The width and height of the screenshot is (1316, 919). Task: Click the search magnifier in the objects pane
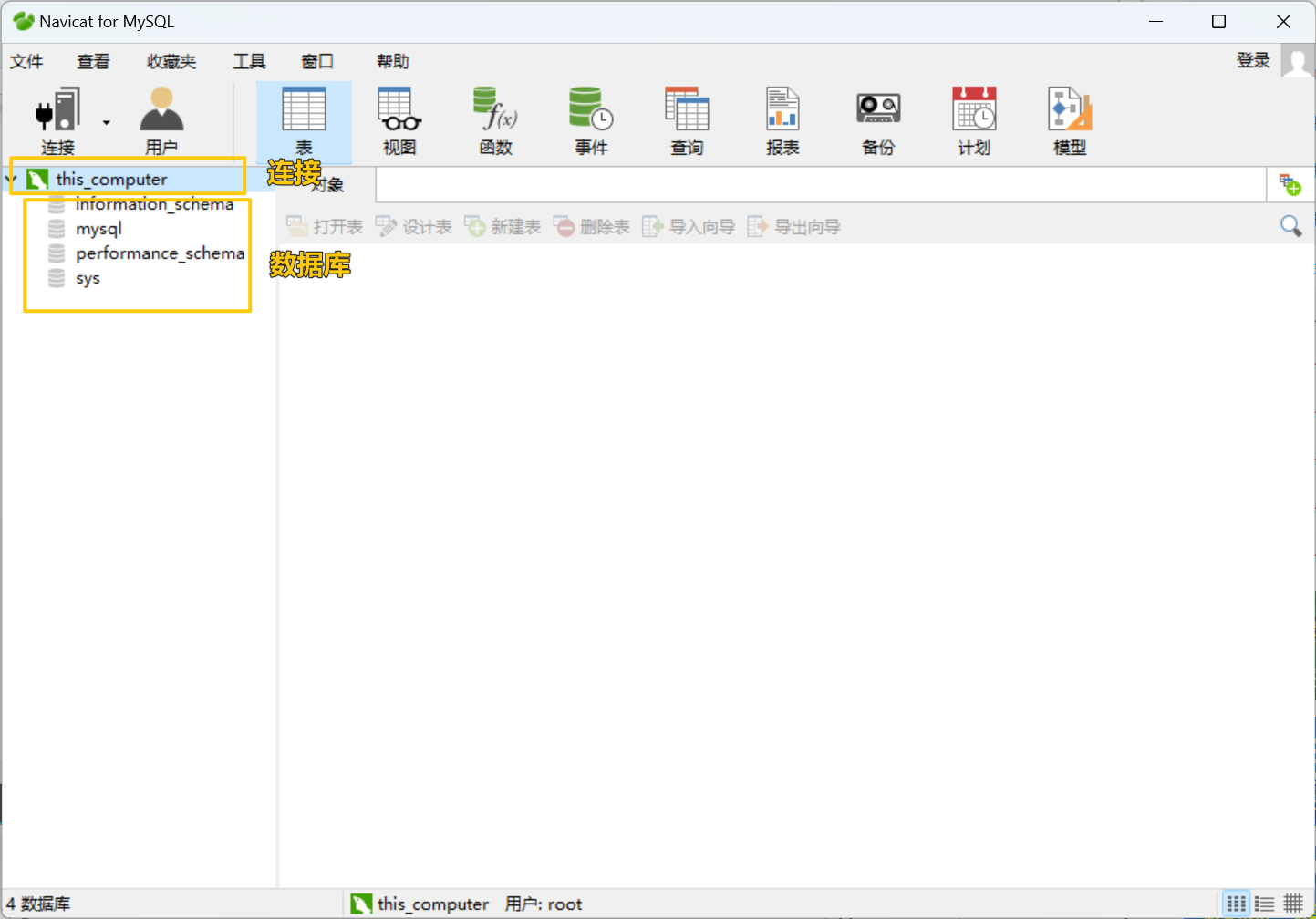1290,225
